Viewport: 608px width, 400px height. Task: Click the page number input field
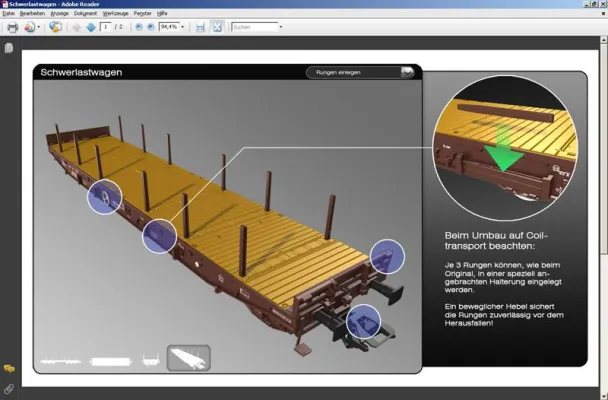pyautogui.click(x=106, y=27)
